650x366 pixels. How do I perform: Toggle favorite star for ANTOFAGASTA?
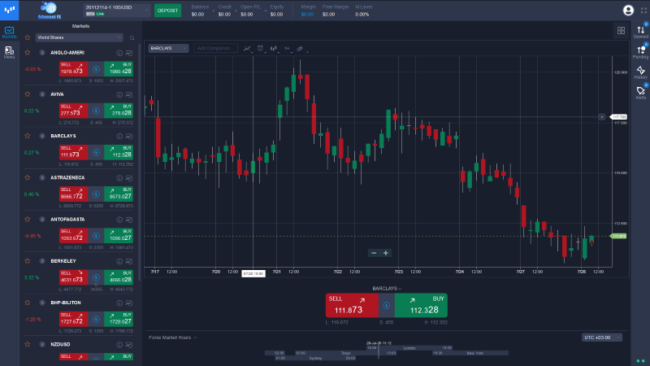[x=27, y=219]
